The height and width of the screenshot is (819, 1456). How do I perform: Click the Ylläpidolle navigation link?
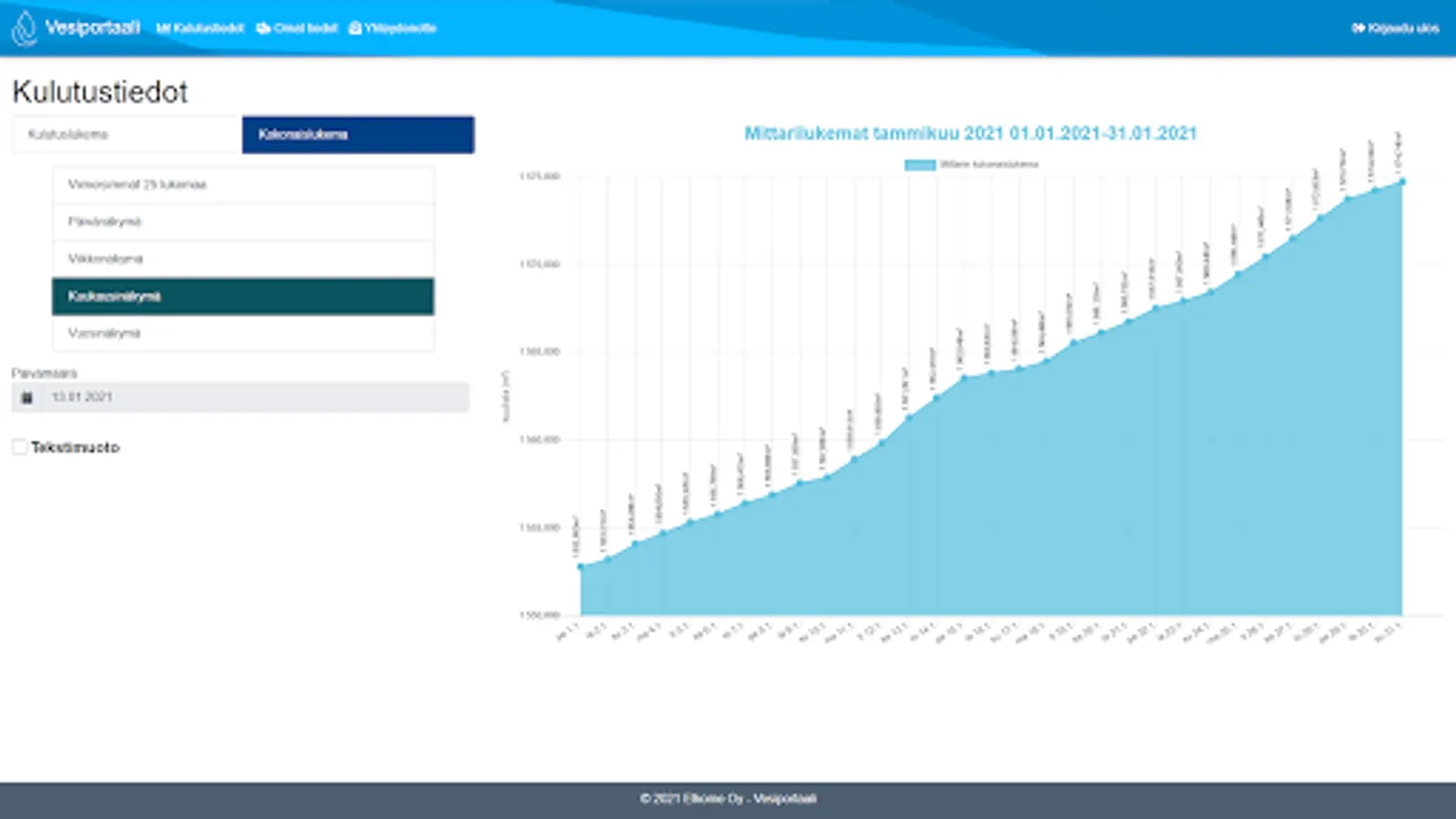point(397,28)
